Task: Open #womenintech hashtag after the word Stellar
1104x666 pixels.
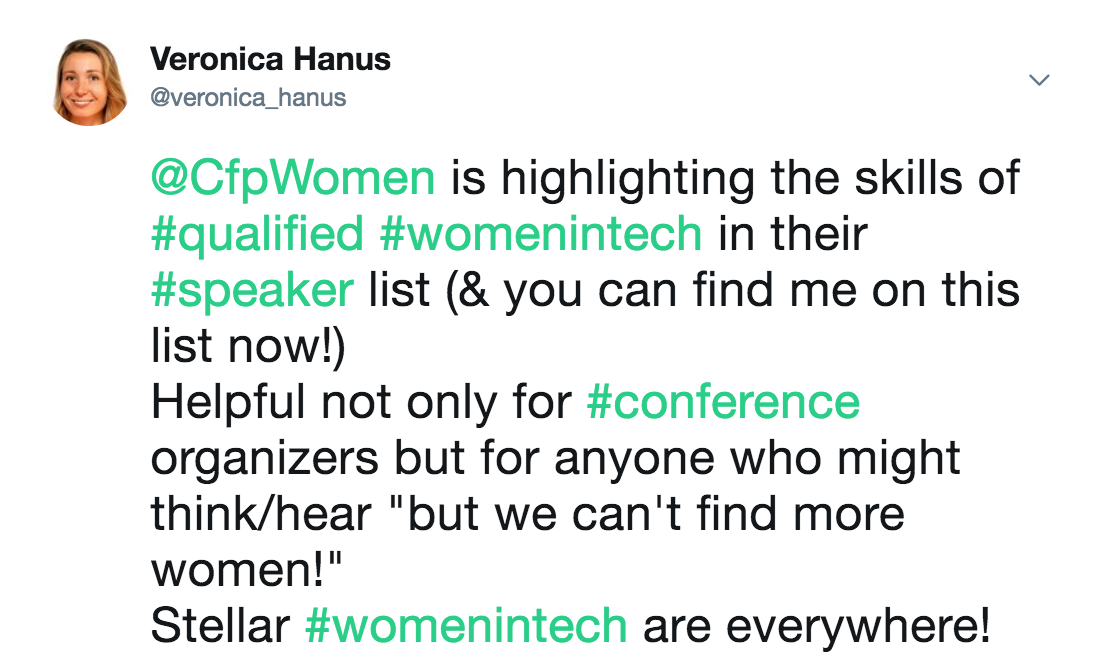Action: click(x=465, y=625)
